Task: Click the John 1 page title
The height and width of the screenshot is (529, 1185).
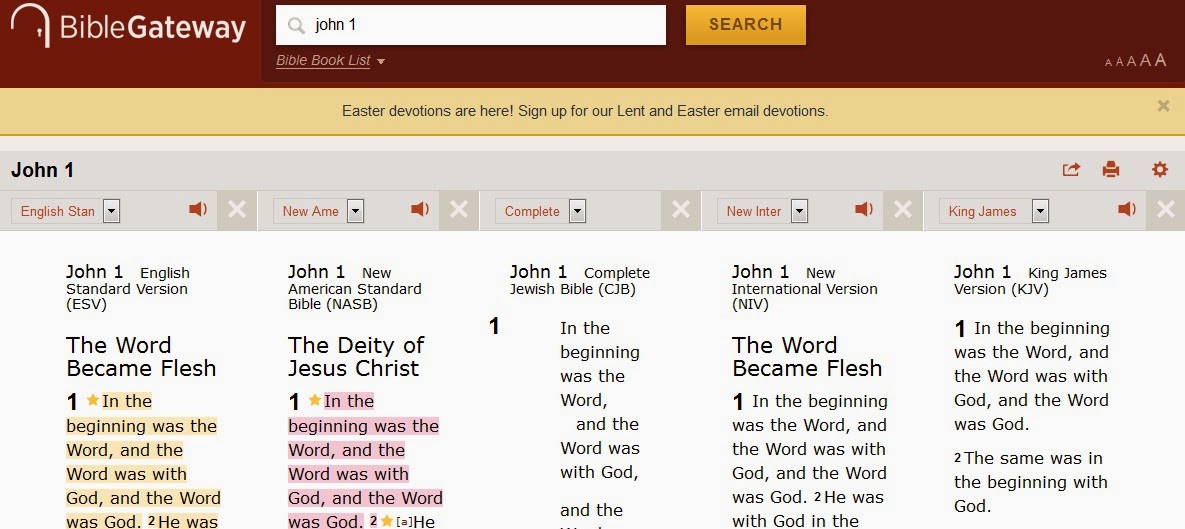Action: (42, 170)
